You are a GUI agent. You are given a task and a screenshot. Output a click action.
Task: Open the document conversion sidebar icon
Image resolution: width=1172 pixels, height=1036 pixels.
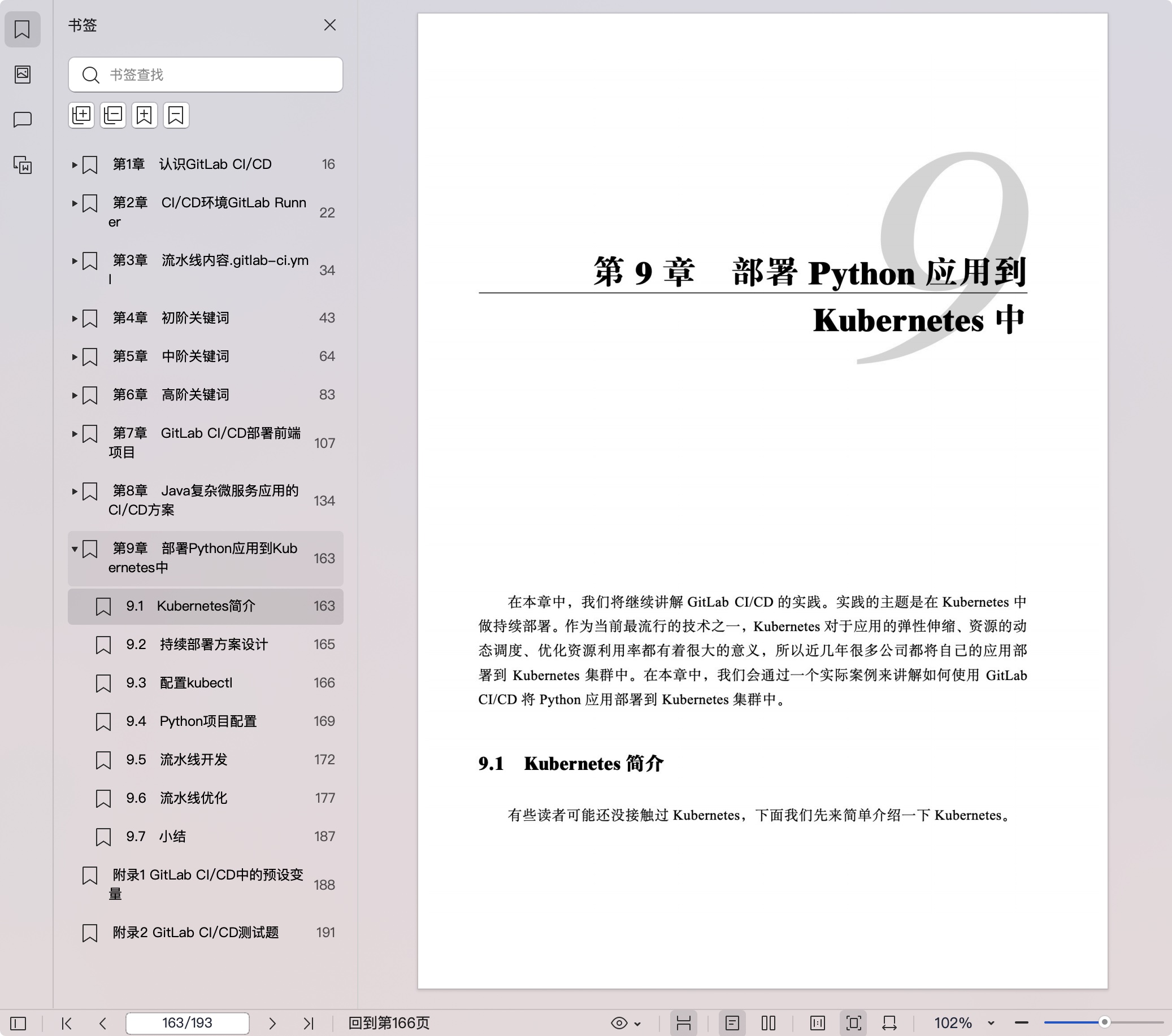point(23,165)
